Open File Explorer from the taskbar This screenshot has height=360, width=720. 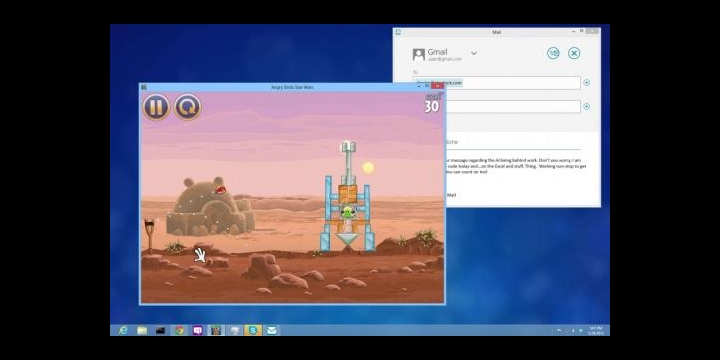coord(142,330)
